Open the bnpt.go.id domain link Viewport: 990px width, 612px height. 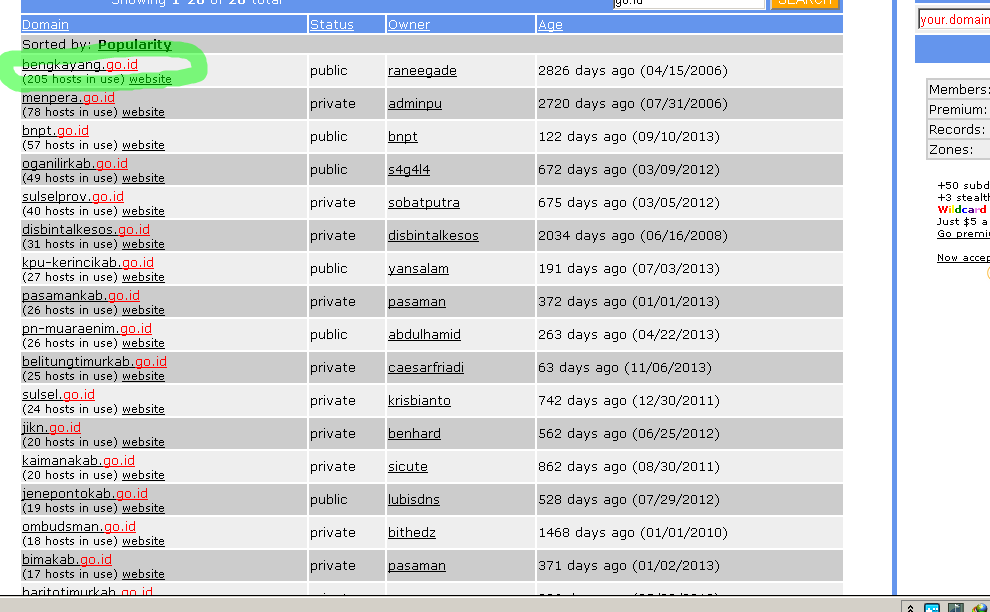click(55, 130)
